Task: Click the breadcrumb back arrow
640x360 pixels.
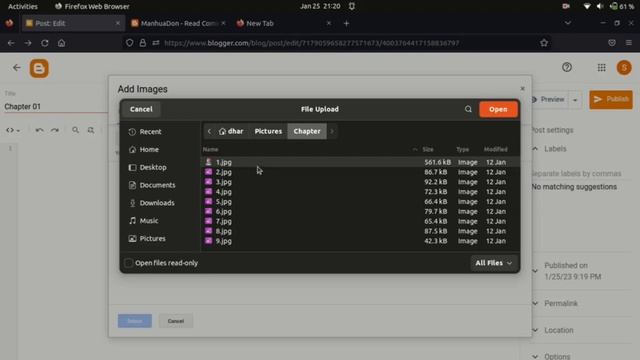Action: [x=209, y=131]
